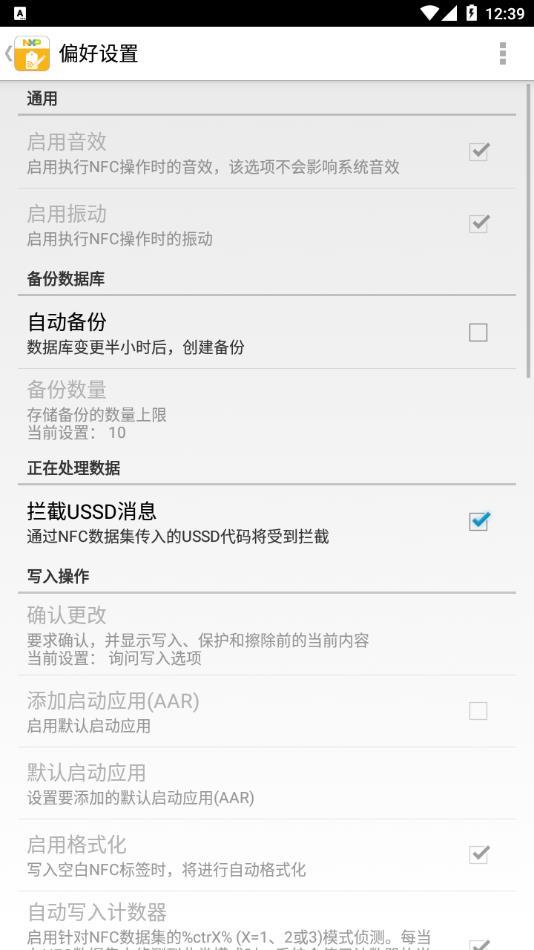Tap the 偏好设置 title
This screenshot has width=534, height=950.
click(98, 53)
